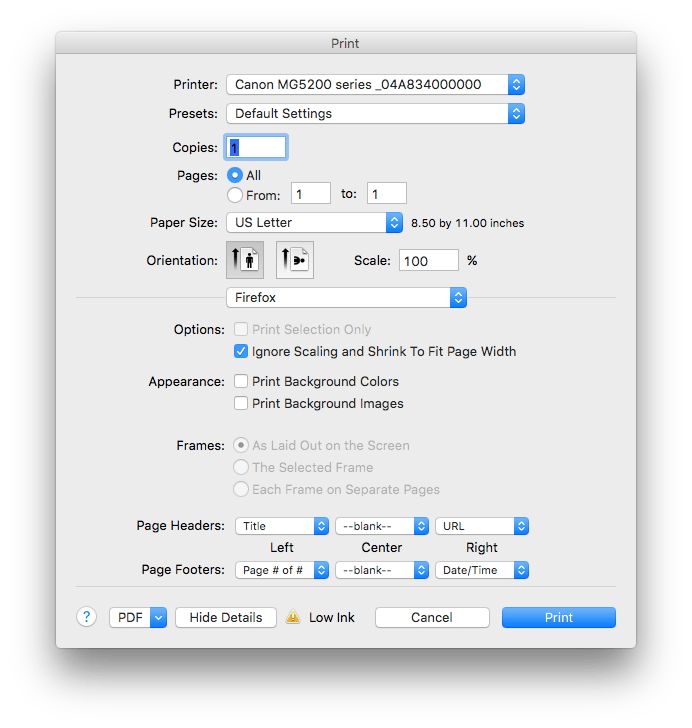
Task: Click the Low Ink warning icon
Action: tap(293, 618)
